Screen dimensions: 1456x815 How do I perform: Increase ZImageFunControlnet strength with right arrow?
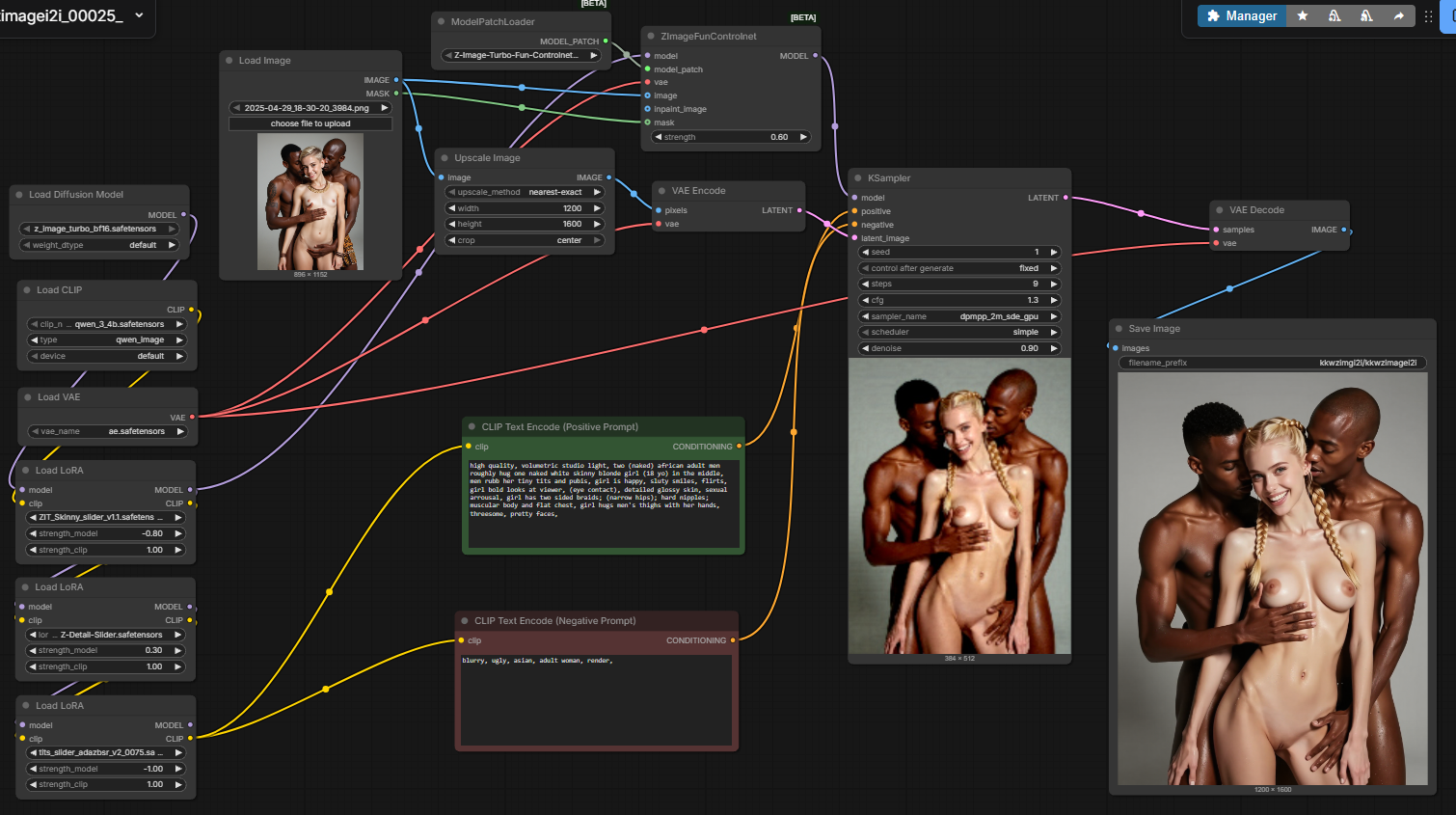(x=803, y=137)
